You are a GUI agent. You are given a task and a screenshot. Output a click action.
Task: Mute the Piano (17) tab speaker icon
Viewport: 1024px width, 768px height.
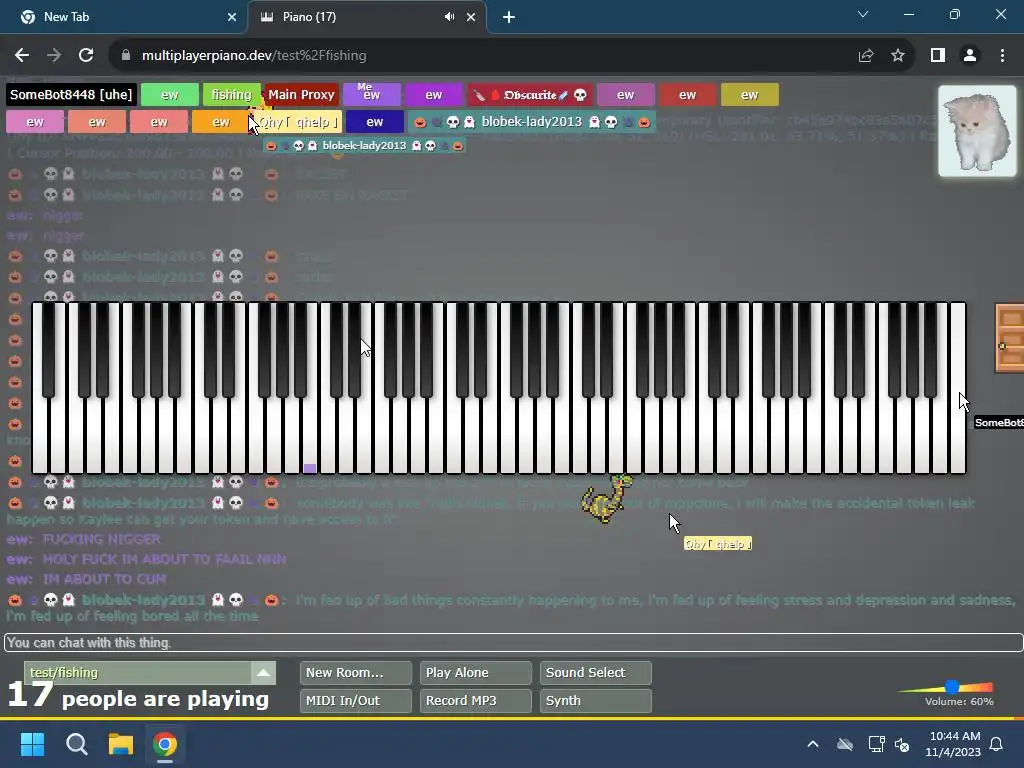coord(449,17)
